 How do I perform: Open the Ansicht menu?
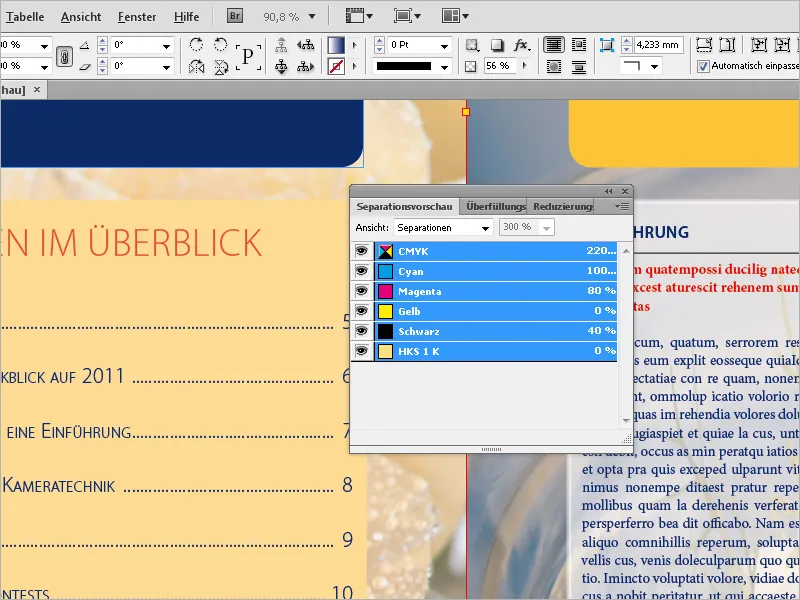(x=81, y=17)
